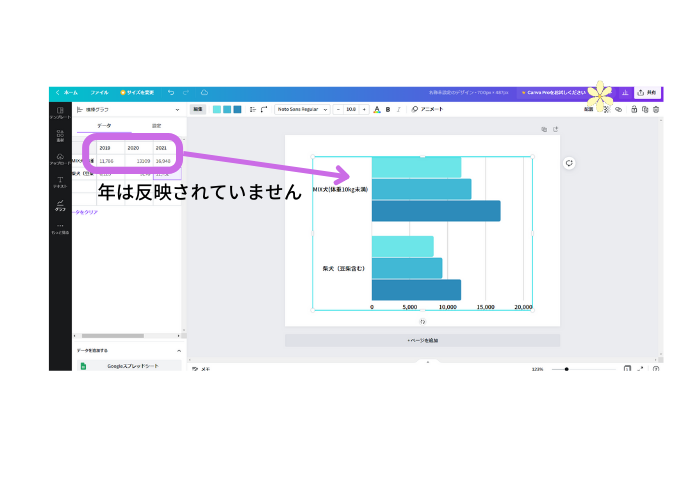700x487 pixels.
Task: Increase font size with plus button
Action: (364, 109)
